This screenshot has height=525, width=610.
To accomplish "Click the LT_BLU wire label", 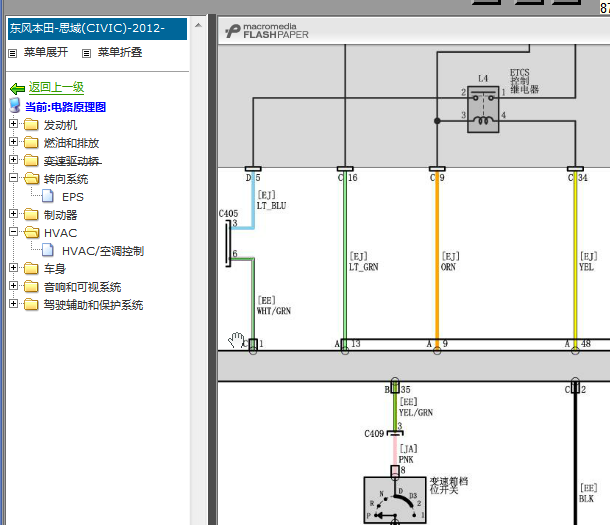I will point(271,206).
